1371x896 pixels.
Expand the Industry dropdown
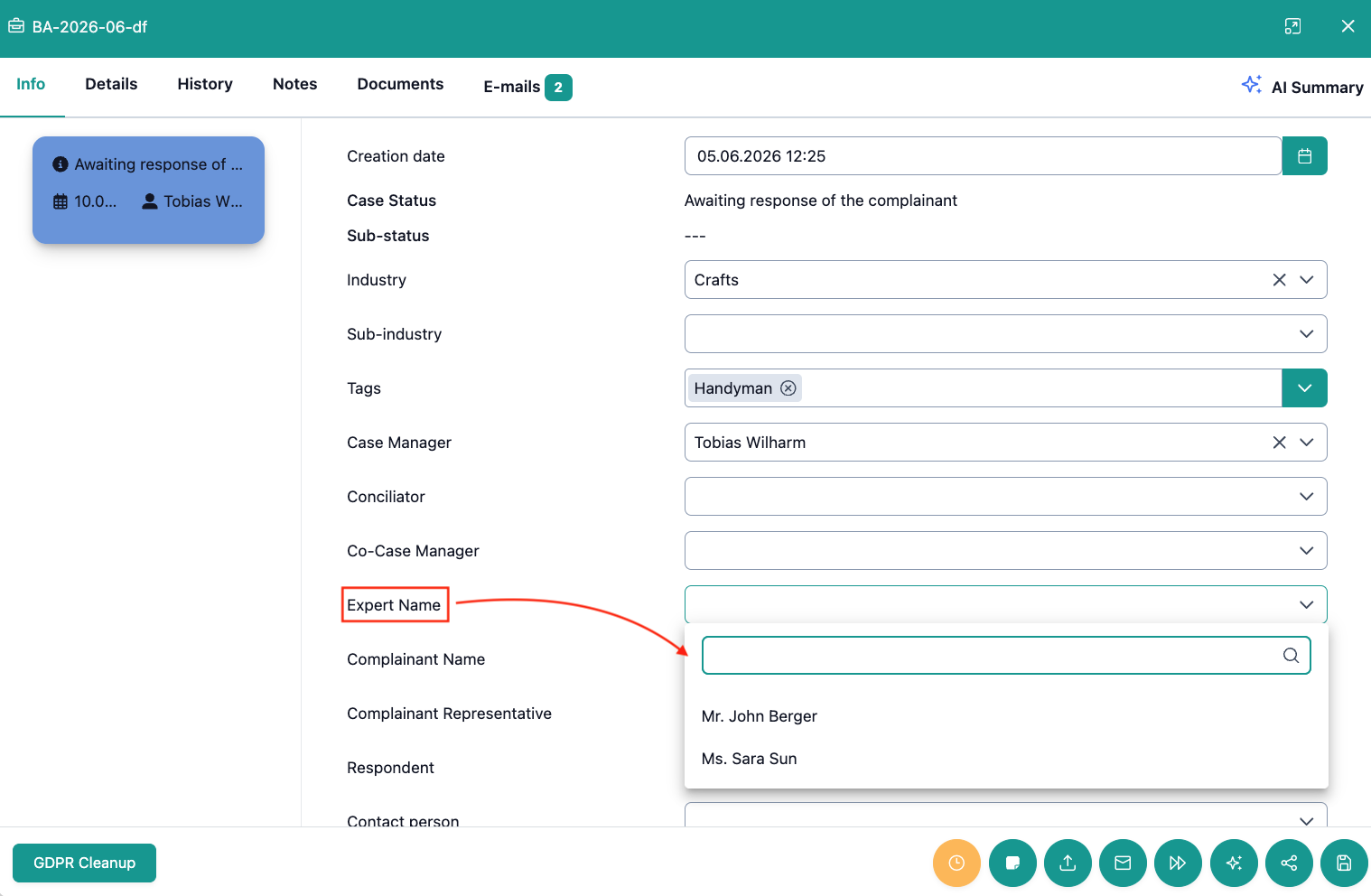point(1306,280)
